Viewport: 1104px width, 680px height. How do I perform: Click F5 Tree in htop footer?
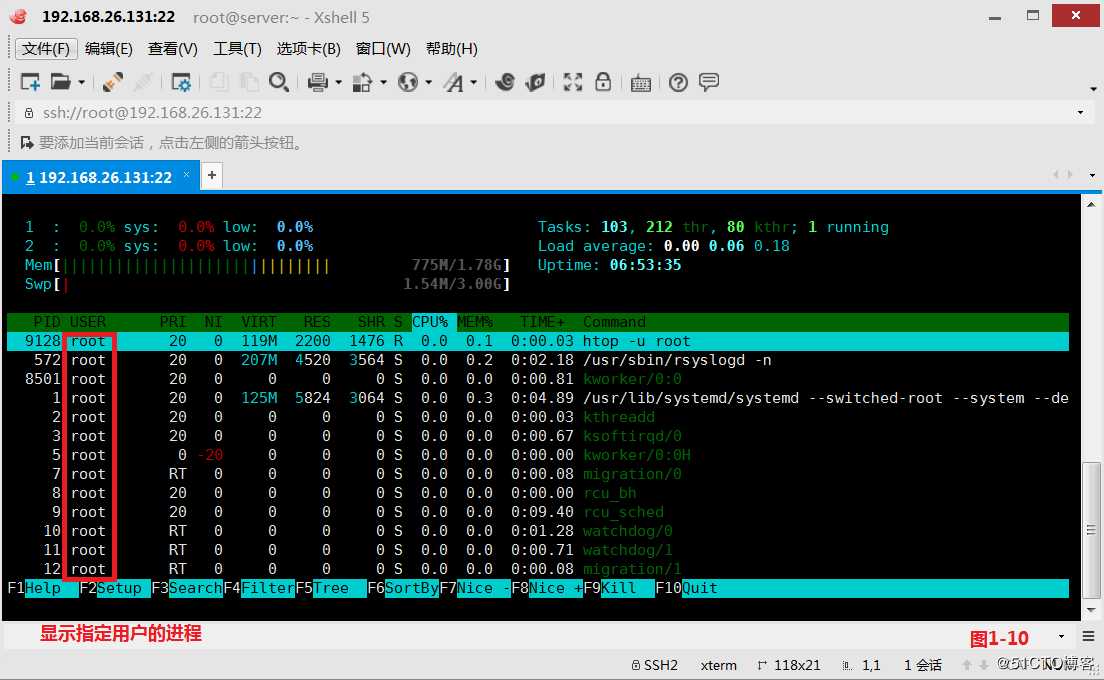click(x=330, y=588)
